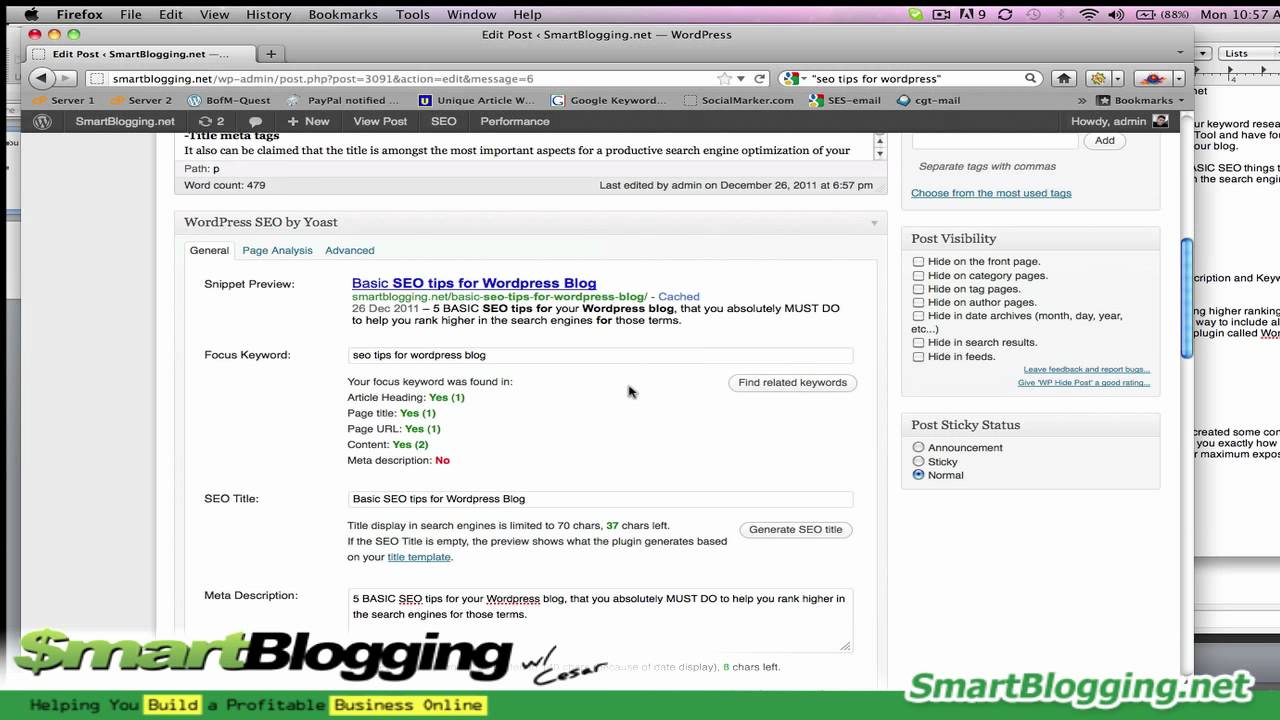Check Hide in date archives

click(918, 316)
